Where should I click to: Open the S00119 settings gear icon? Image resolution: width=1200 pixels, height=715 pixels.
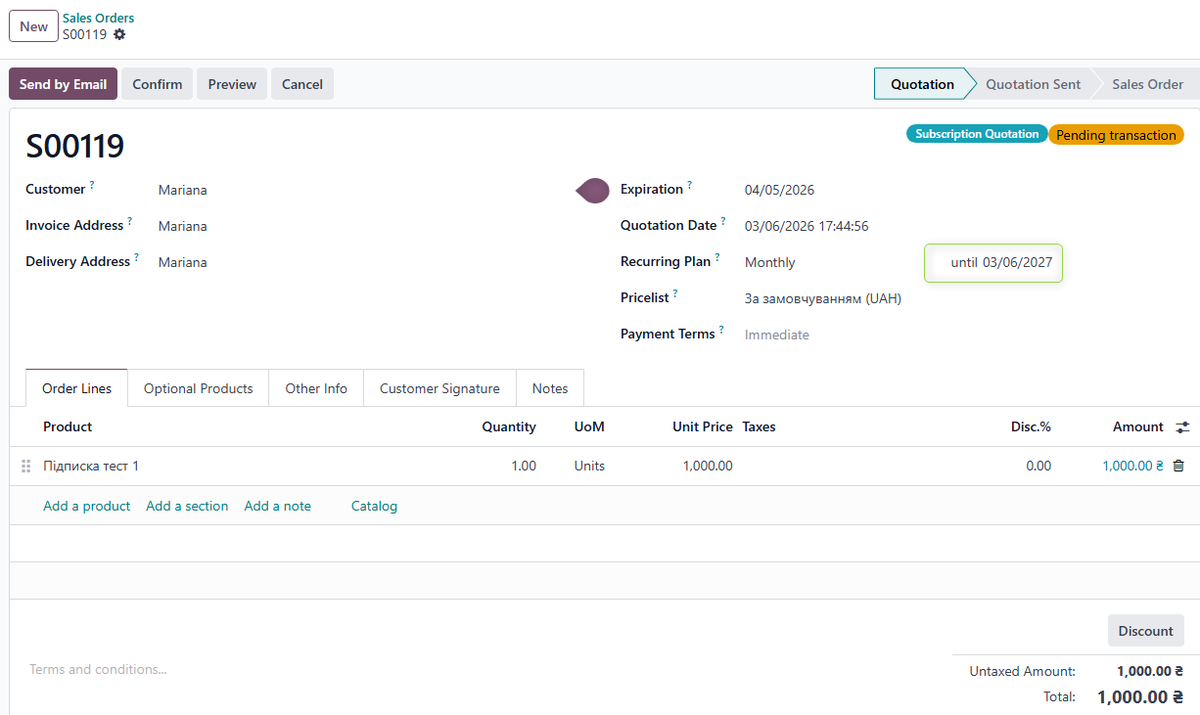coord(118,33)
